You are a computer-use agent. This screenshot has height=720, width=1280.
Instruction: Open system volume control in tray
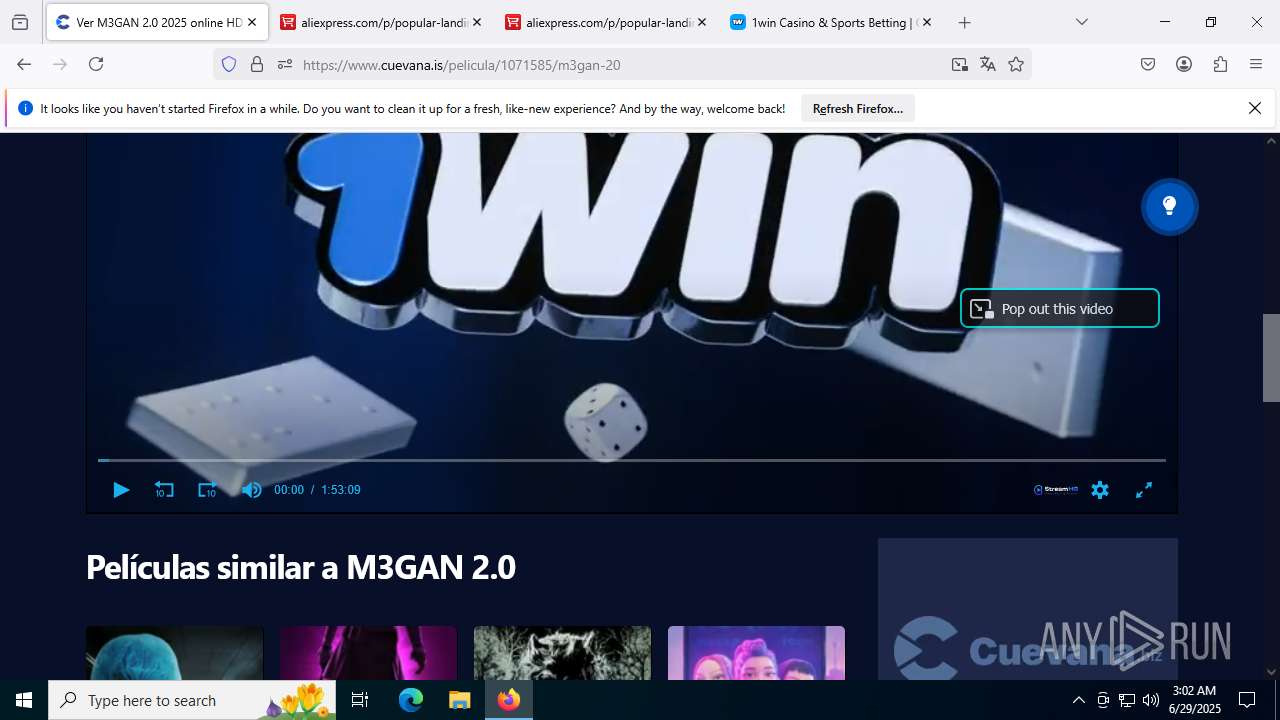(x=1151, y=700)
